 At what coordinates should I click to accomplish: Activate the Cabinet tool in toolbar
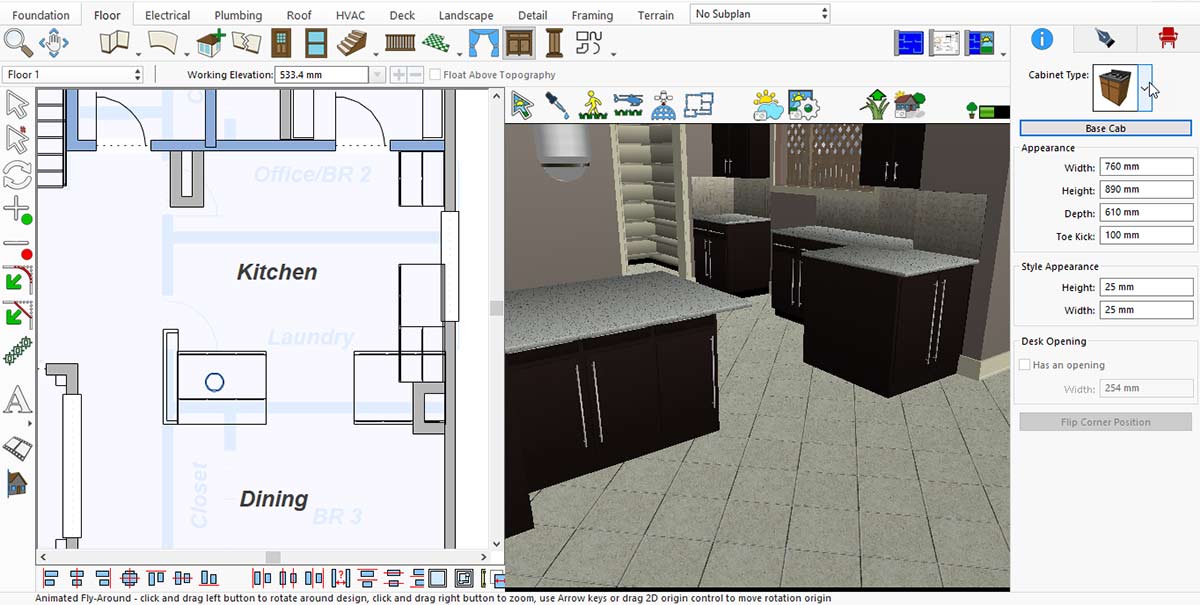point(518,43)
